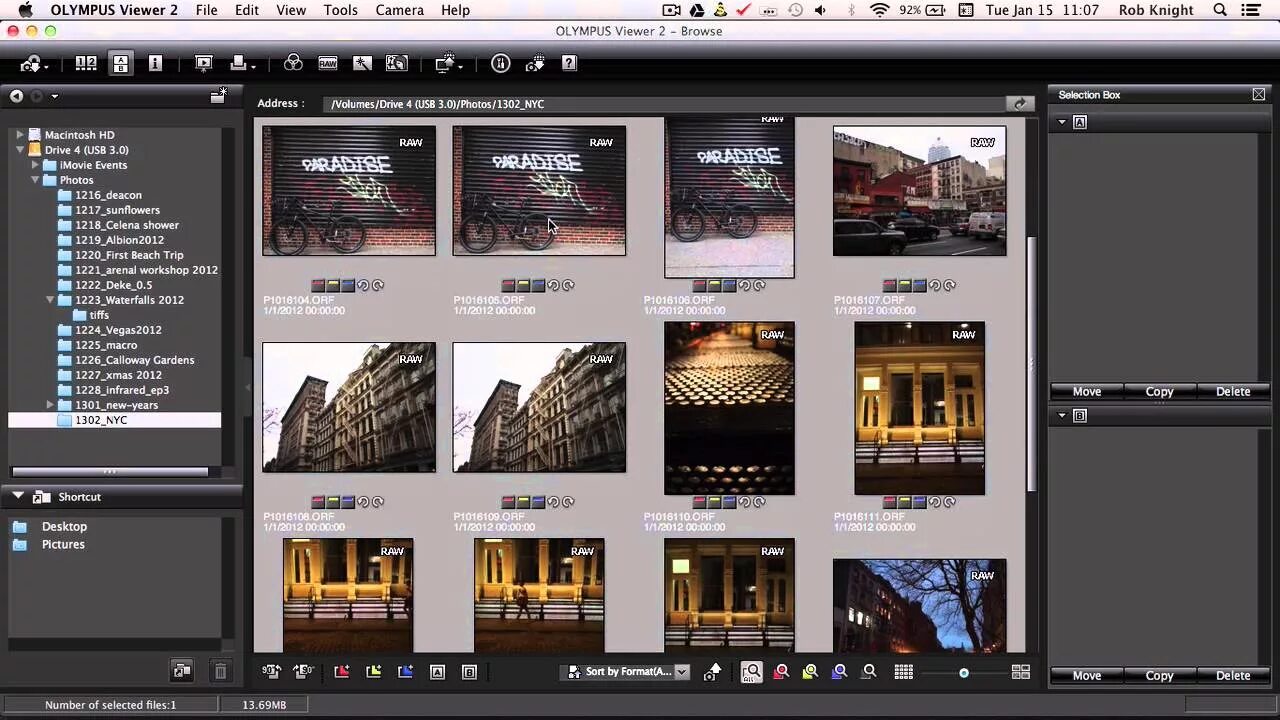
Task: Apply the red mark in bottom toolbar
Action: pos(342,672)
